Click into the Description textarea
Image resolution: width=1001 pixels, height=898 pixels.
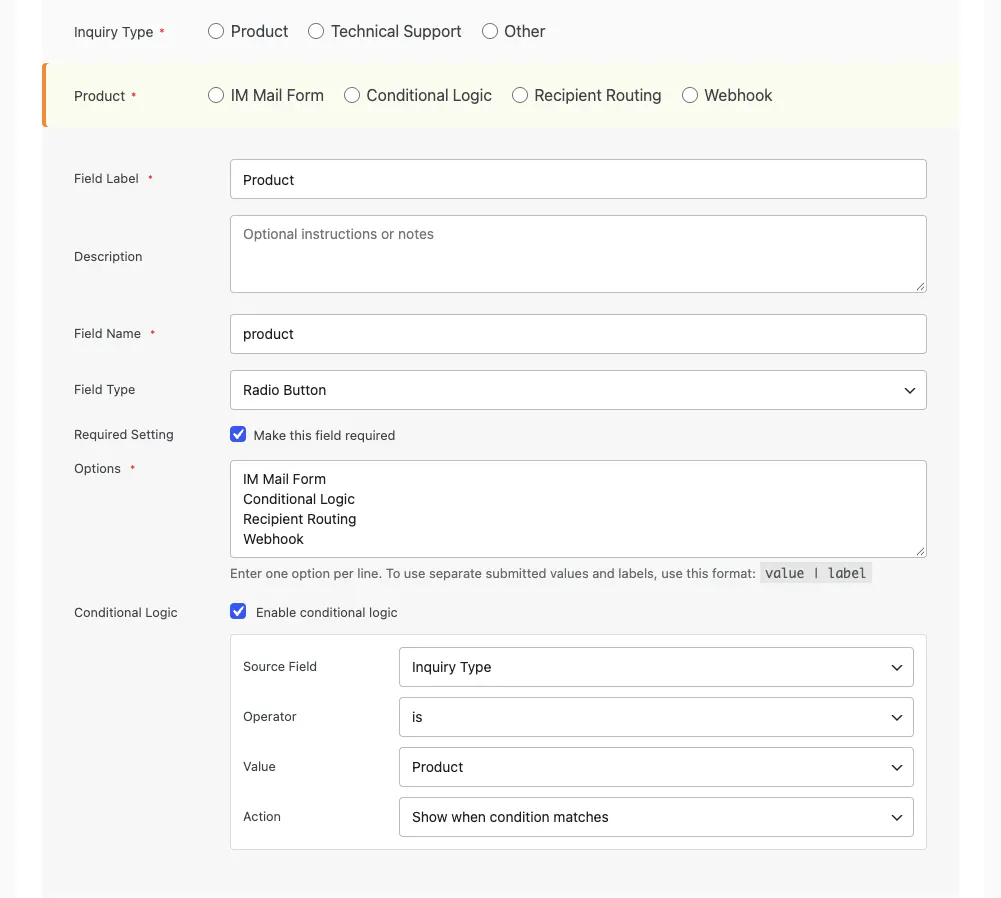click(578, 254)
